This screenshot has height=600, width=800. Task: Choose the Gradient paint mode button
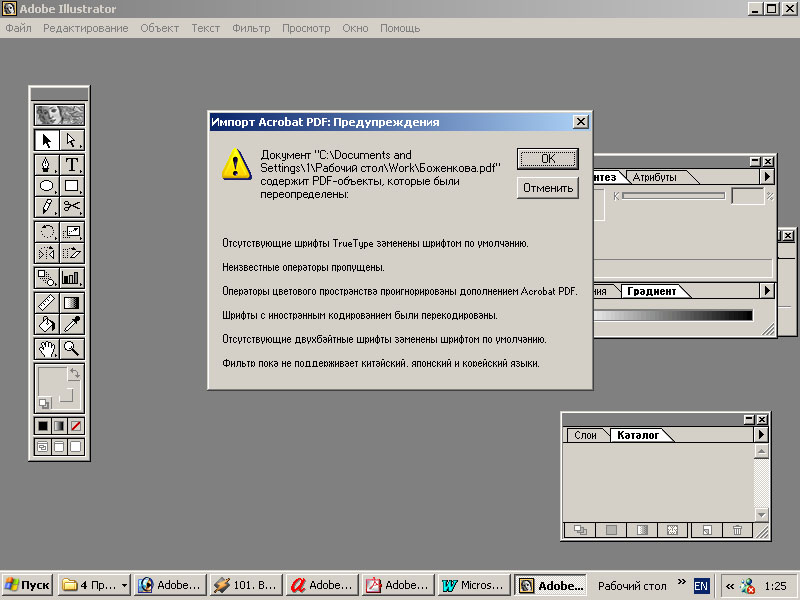[59, 426]
